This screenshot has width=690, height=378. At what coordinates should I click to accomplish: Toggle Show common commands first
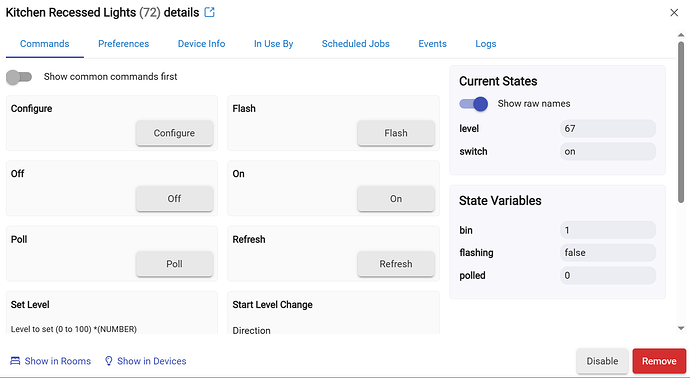pos(19,77)
